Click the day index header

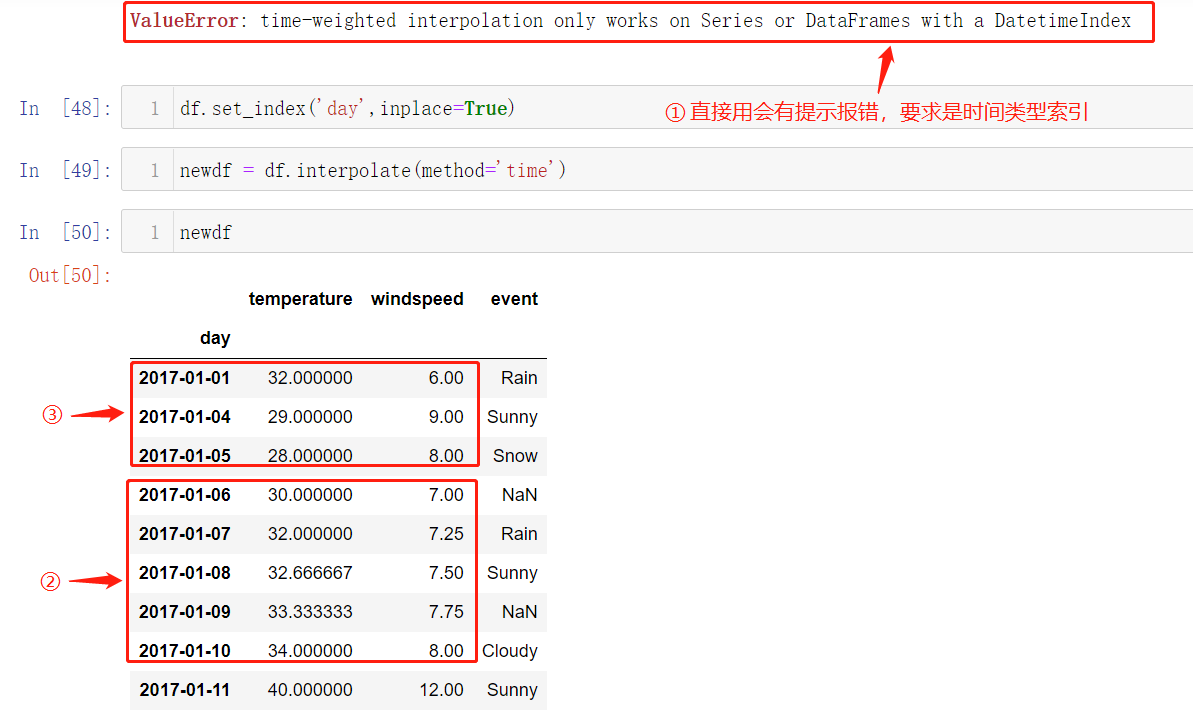pyautogui.click(x=215, y=338)
